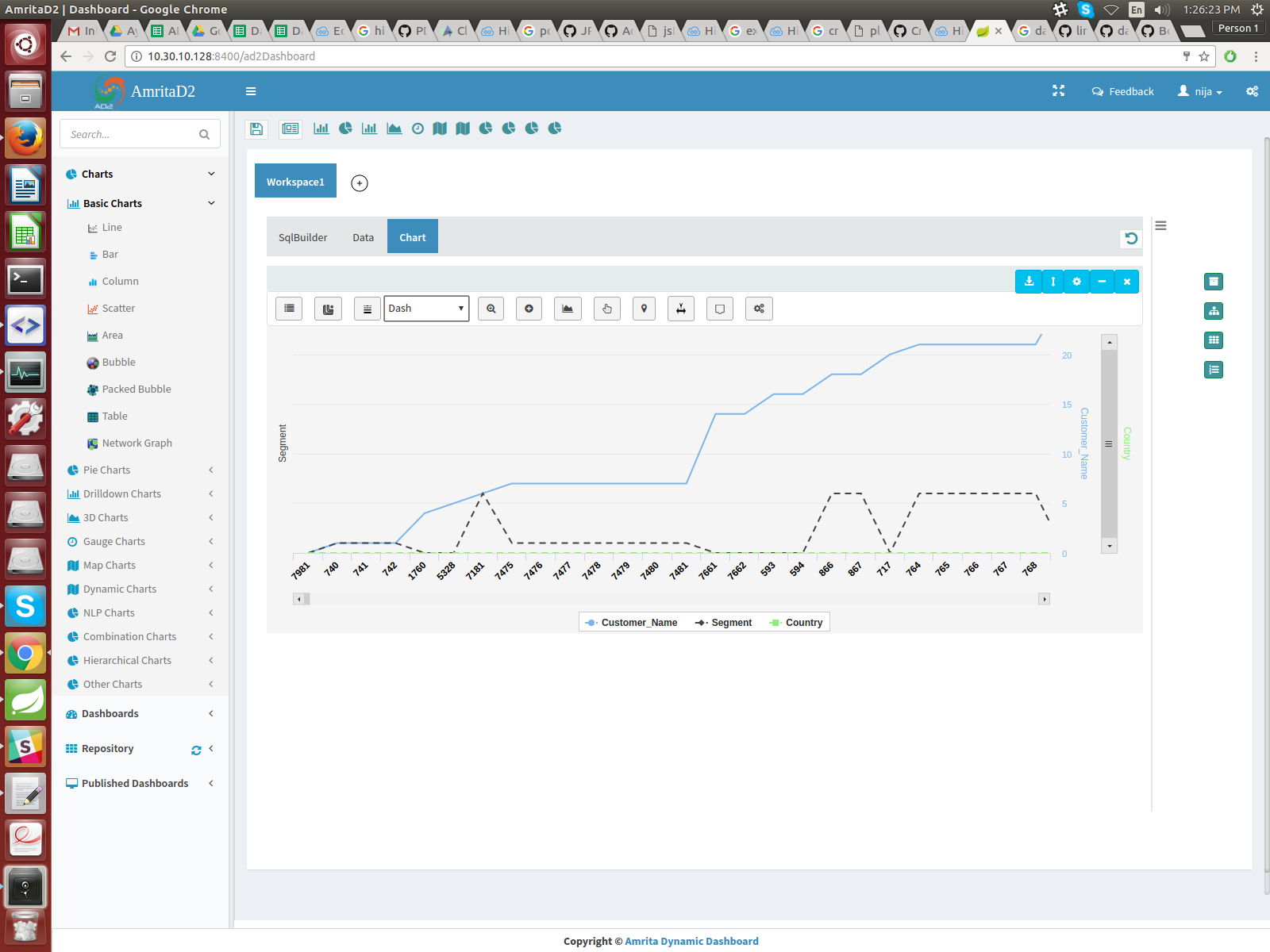Download the chart using the download icon
Image resolution: width=1270 pixels, height=952 pixels.
pyautogui.click(x=1029, y=282)
